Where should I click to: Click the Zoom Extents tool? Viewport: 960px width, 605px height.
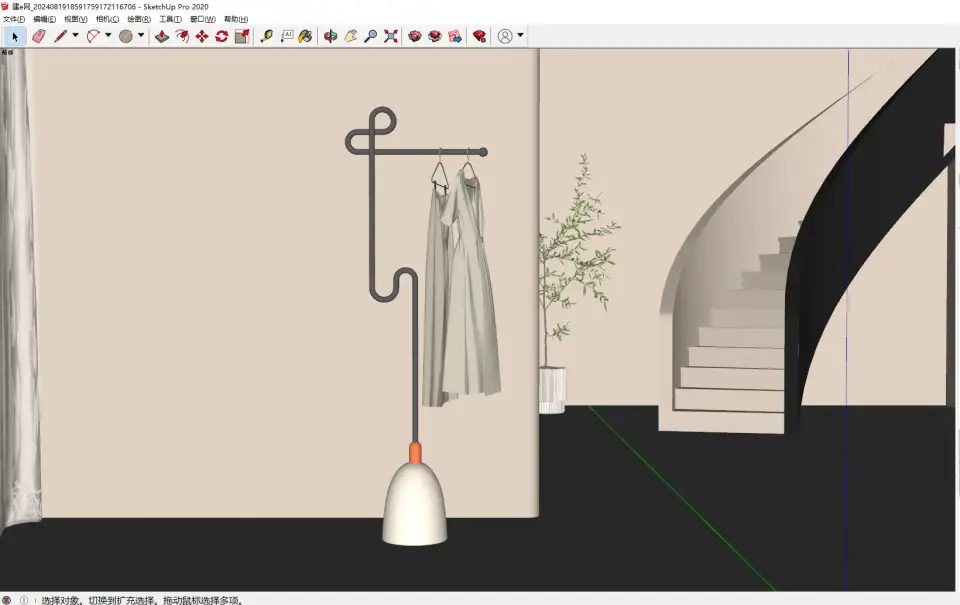[391, 37]
